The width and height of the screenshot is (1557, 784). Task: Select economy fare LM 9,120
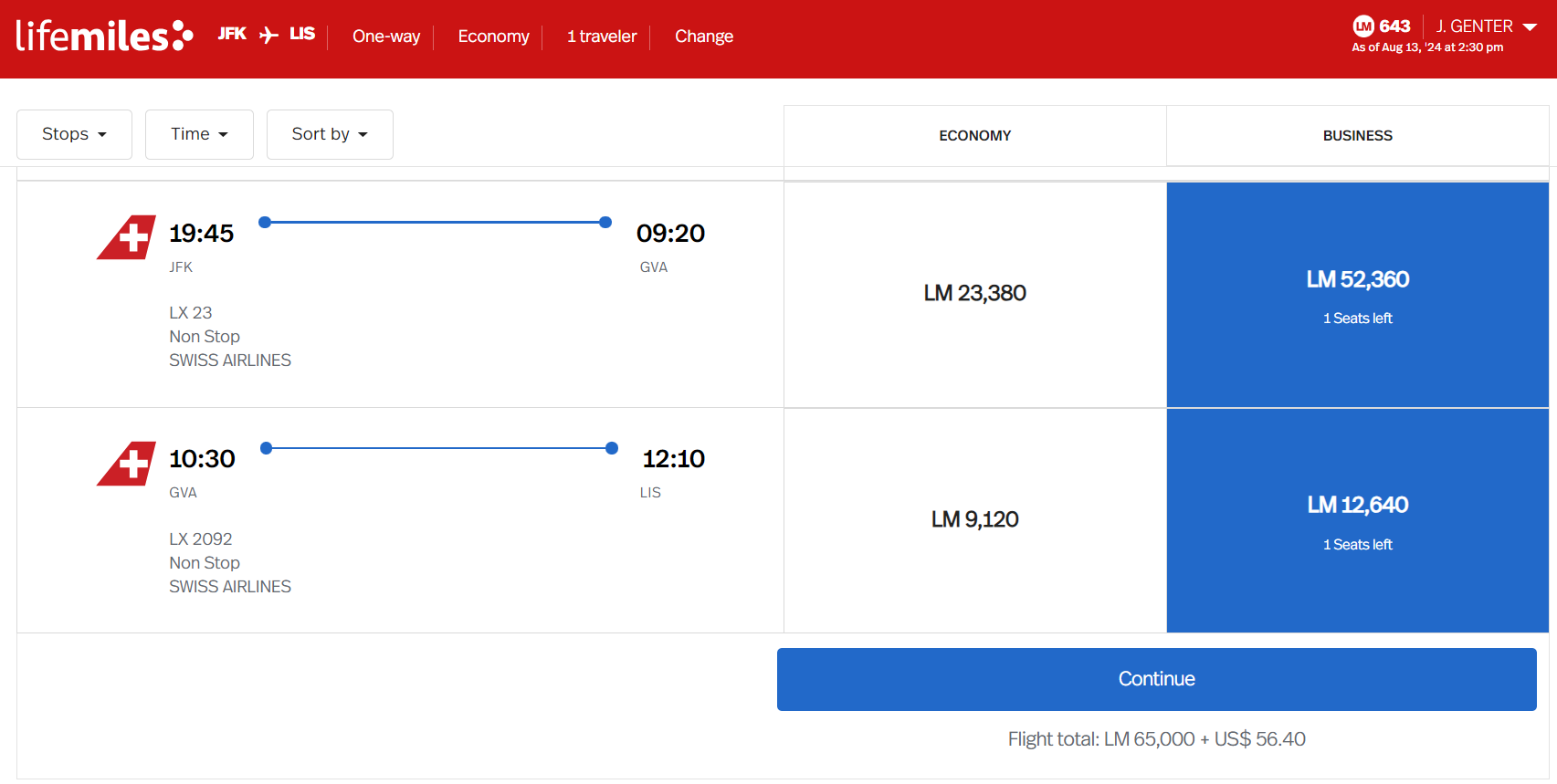coord(974,519)
